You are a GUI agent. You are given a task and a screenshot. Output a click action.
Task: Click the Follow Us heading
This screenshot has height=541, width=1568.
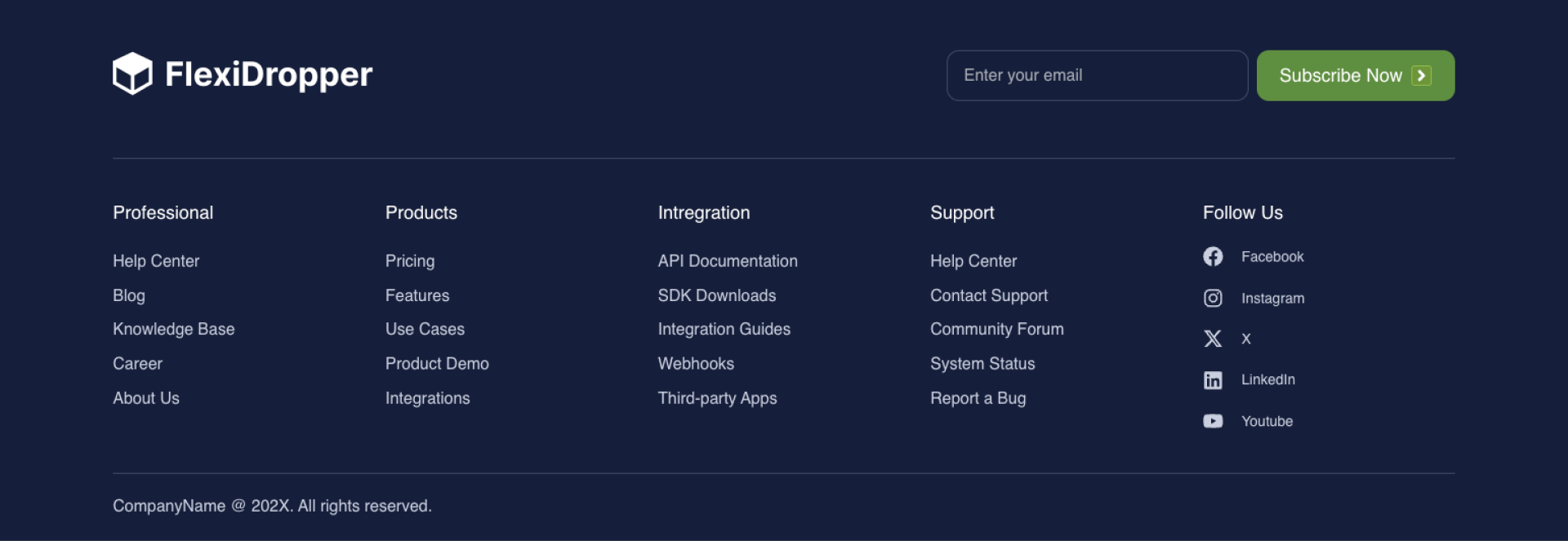pyautogui.click(x=1243, y=213)
